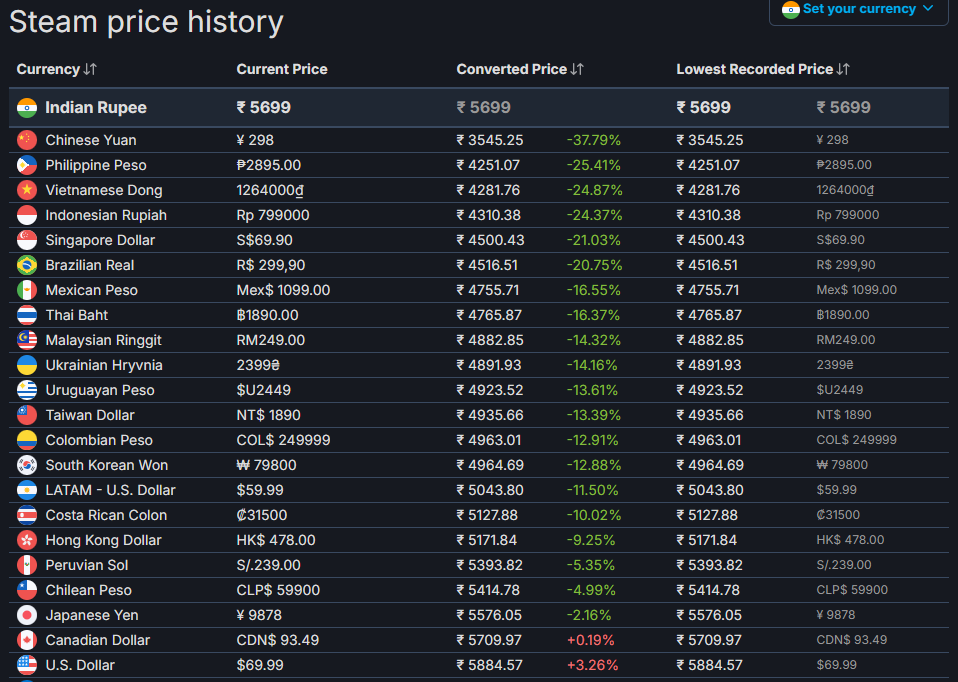Click the Mexican Peso currency name
The height and width of the screenshot is (682, 958).
[92, 290]
